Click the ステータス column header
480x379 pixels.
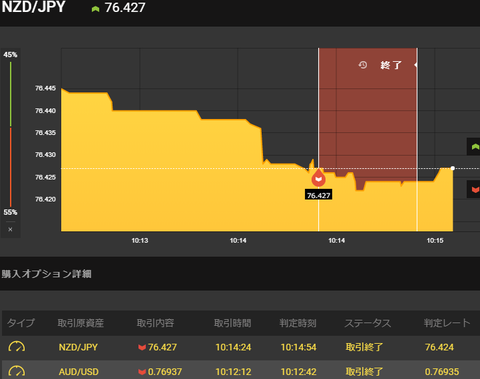tap(368, 323)
